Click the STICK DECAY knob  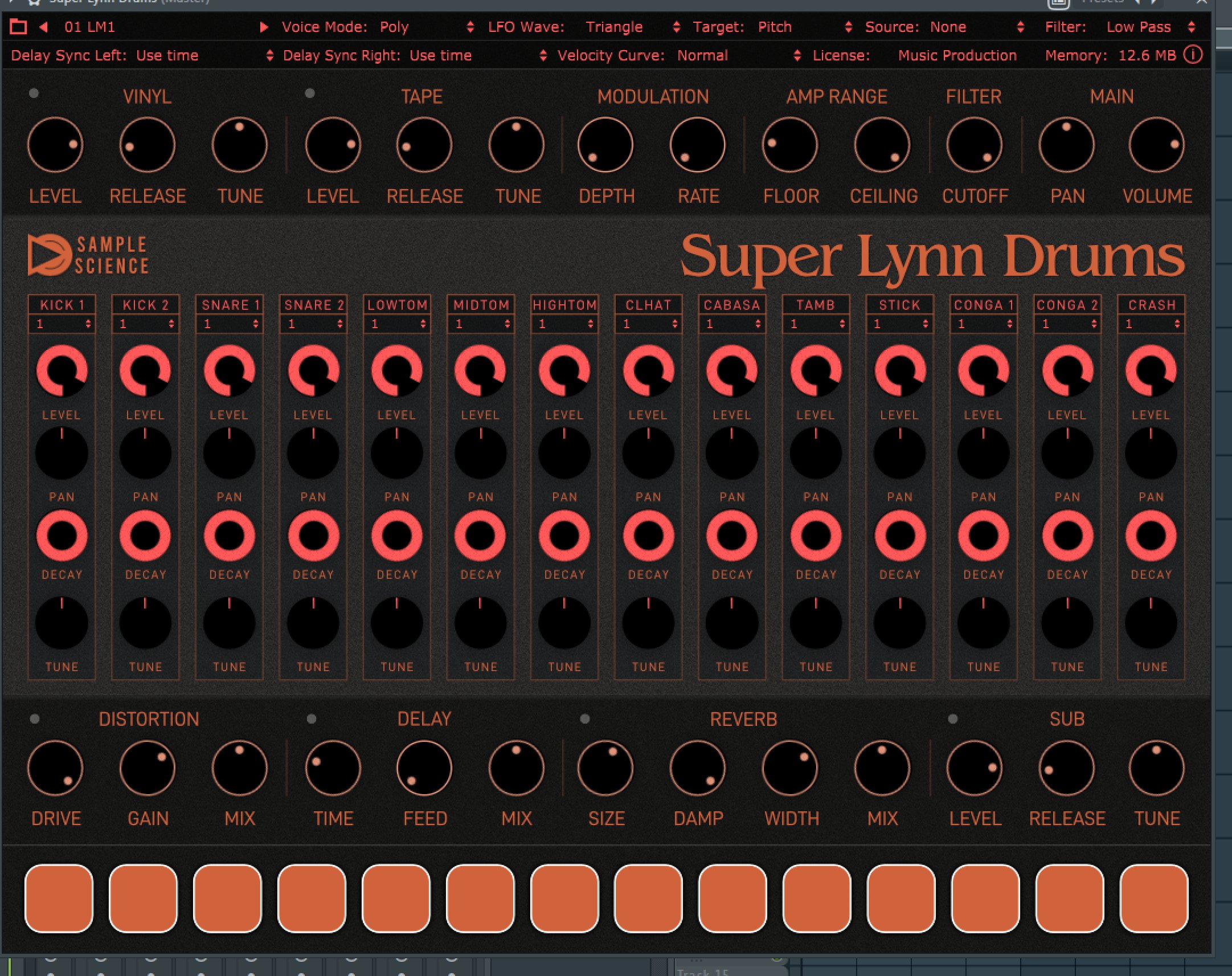pos(900,536)
